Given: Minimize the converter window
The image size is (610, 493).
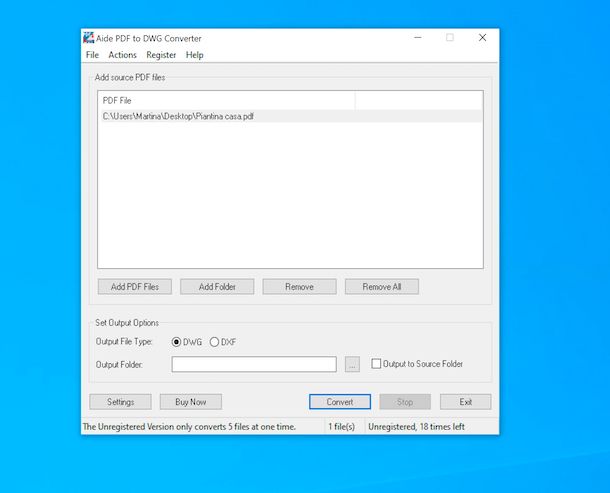Looking at the screenshot, I should click(x=418, y=38).
